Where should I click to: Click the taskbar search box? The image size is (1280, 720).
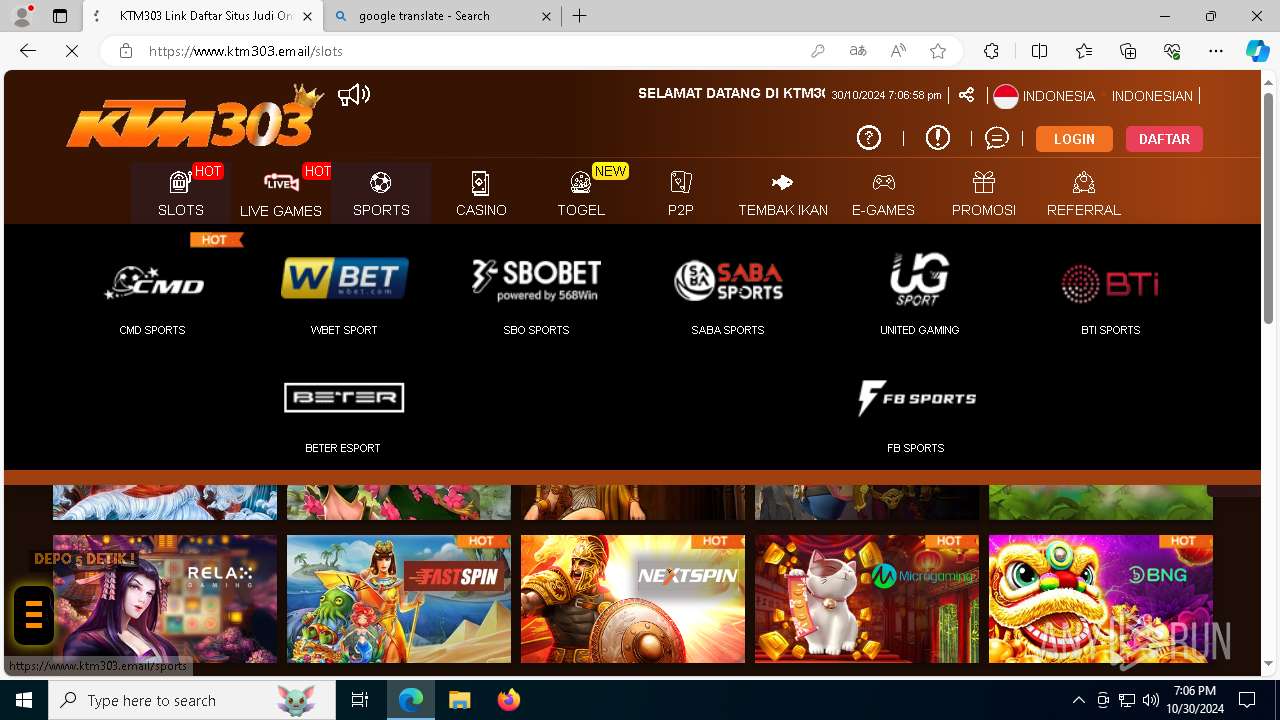coord(192,700)
